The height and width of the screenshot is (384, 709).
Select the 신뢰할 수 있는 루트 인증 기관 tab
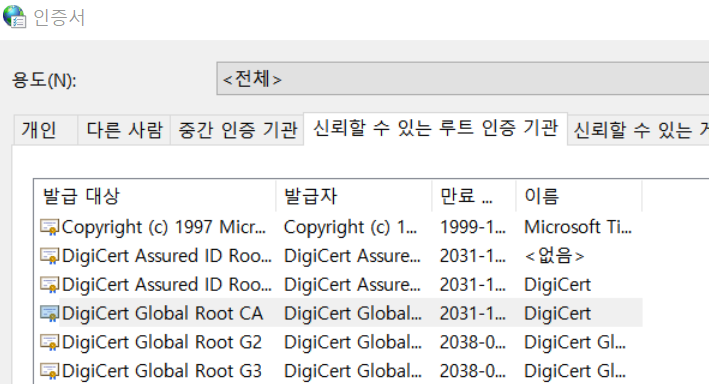coord(435,128)
